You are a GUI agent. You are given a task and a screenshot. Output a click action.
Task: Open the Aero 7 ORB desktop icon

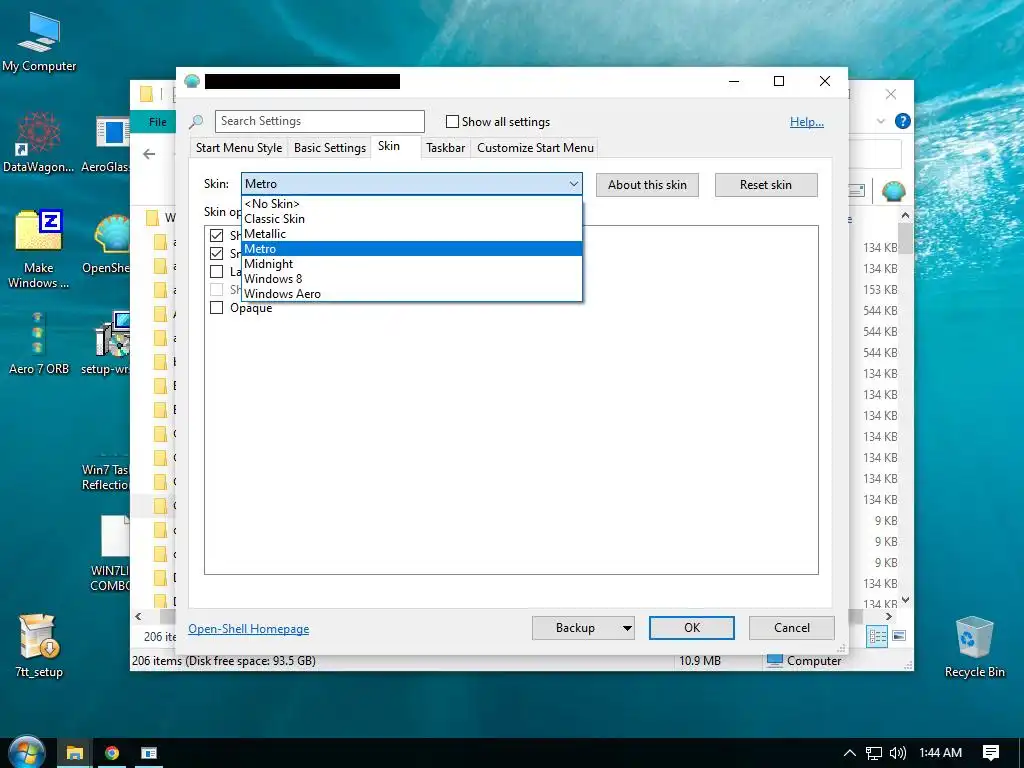39,343
